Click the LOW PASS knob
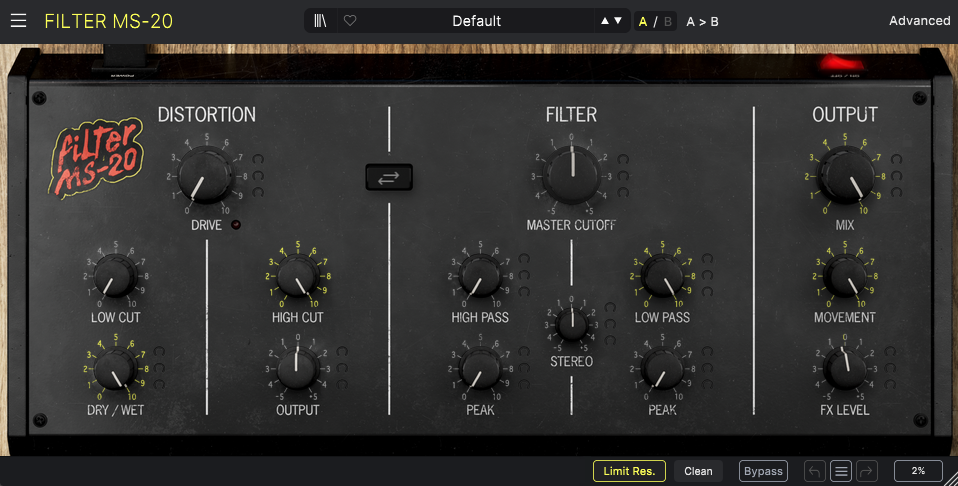958x486 pixels. point(662,276)
